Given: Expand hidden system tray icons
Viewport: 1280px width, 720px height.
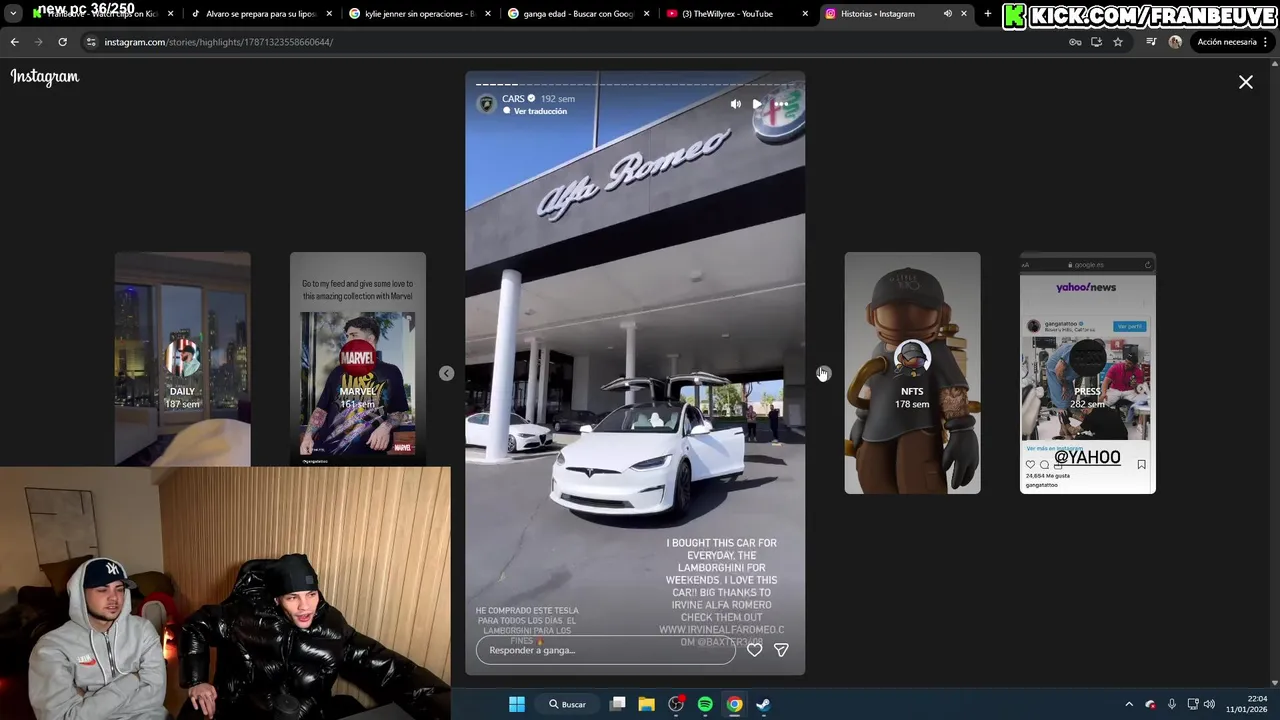Looking at the screenshot, I should click(x=1129, y=704).
